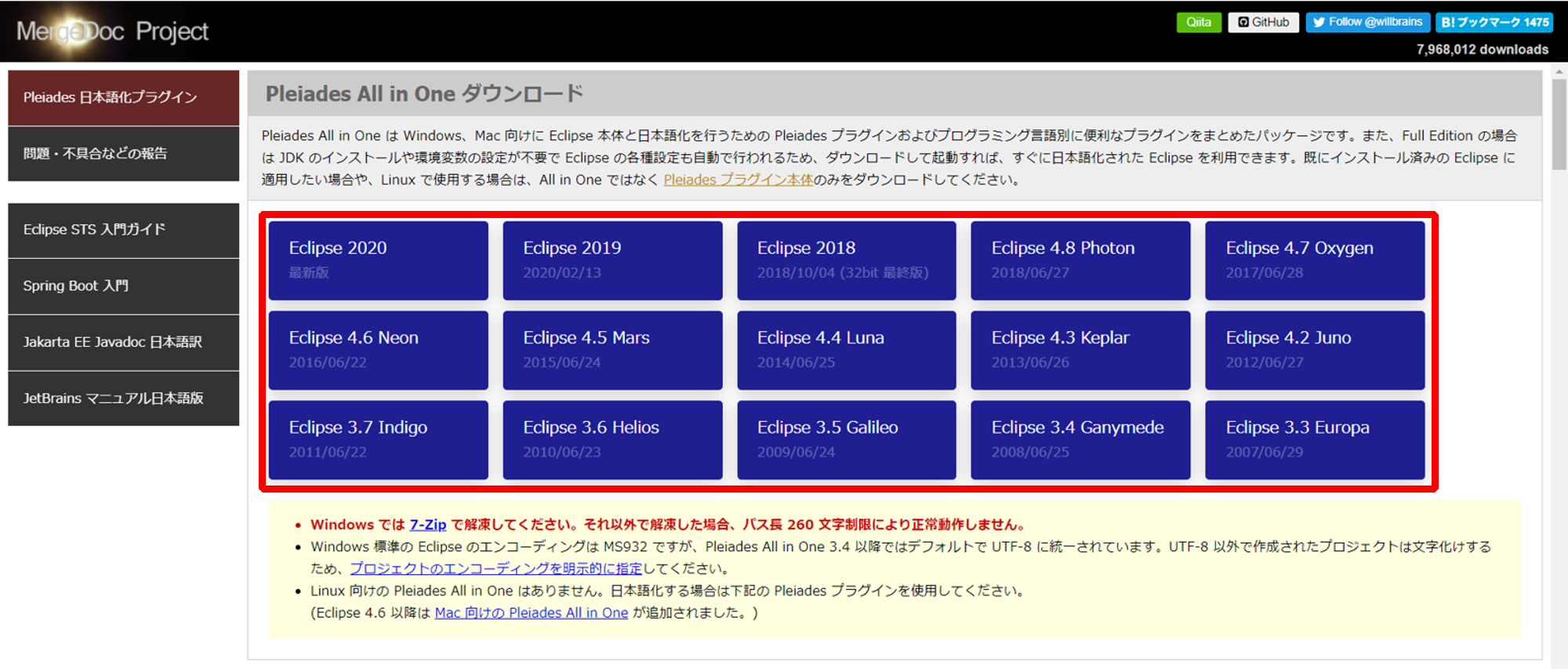The image size is (1568, 669).
Task: Pick the Eclipse 3.5 Galileo tile
Action: click(847, 440)
